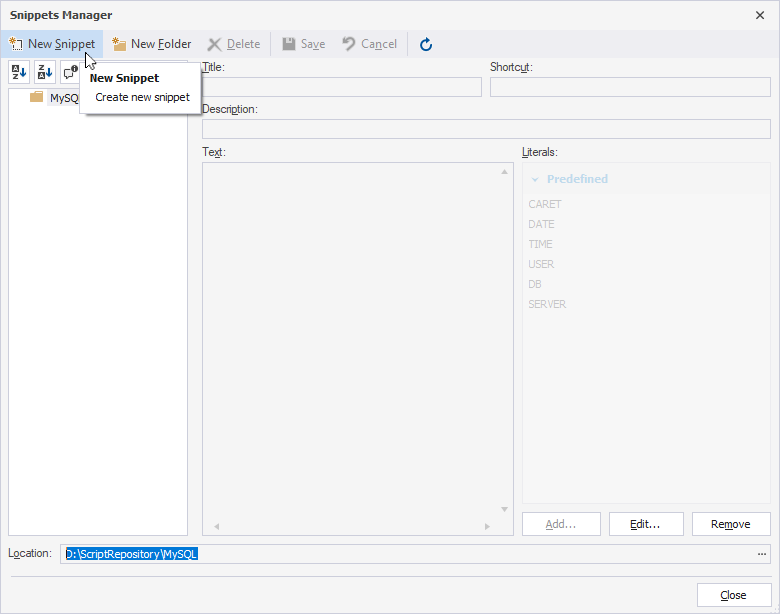Image resolution: width=780 pixels, height=614 pixels.
Task: Create a New Folder from the toolbar
Action: click(151, 44)
